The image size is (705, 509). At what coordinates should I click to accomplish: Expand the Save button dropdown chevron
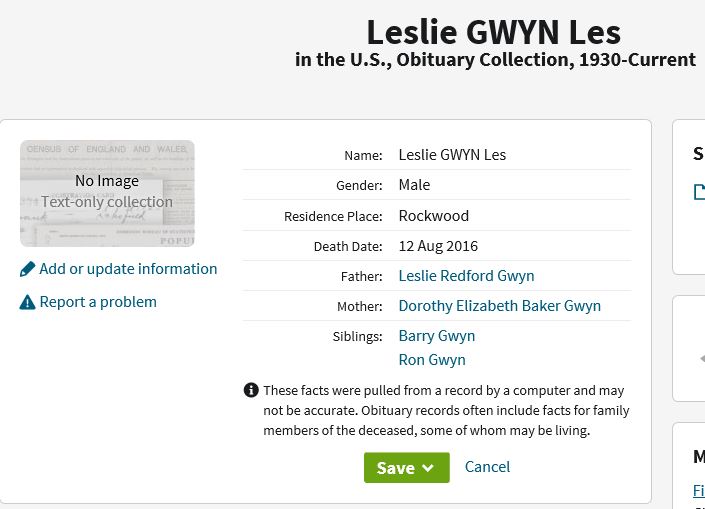coord(428,468)
